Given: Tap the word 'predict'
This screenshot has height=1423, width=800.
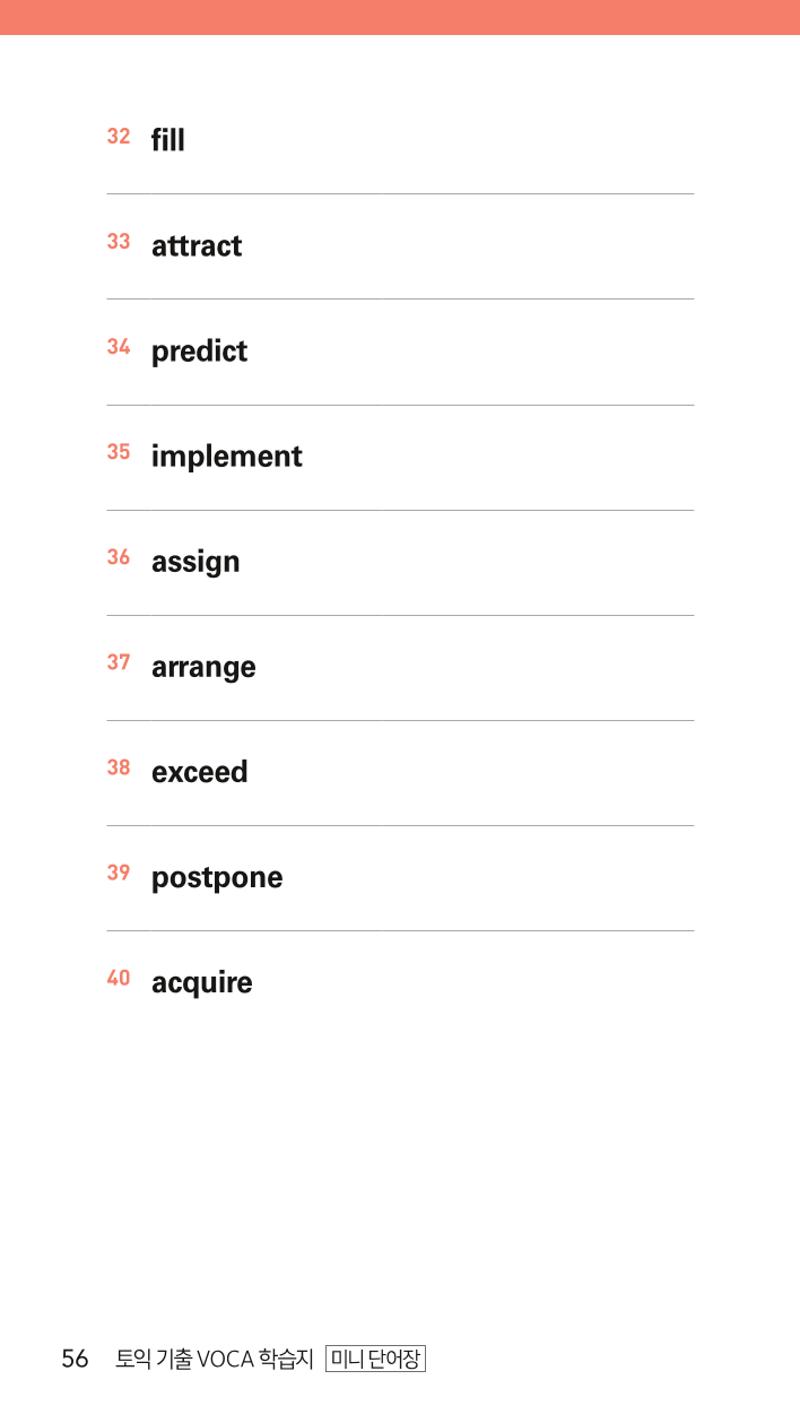Looking at the screenshot, I should point(199,352).
